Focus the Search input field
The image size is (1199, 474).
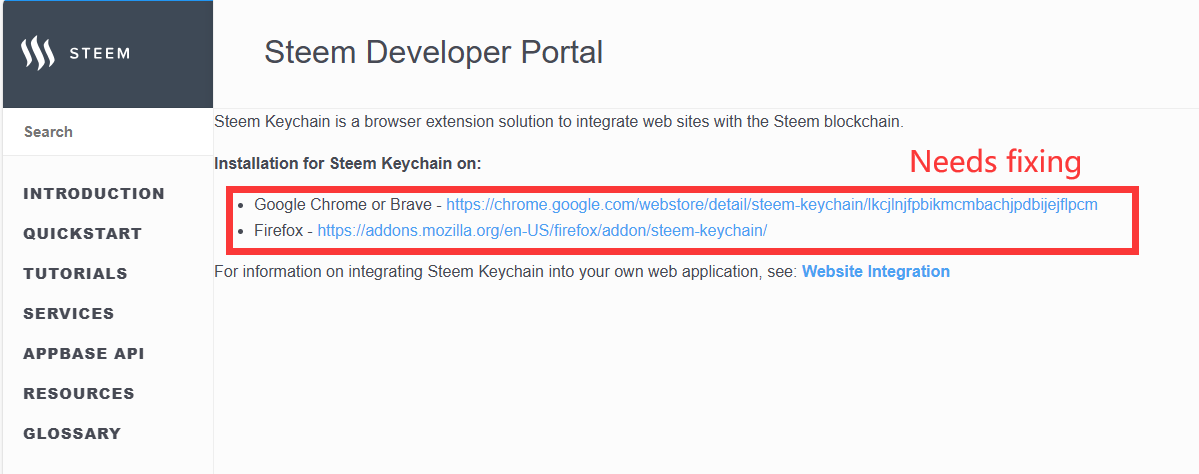click(108, 131)
